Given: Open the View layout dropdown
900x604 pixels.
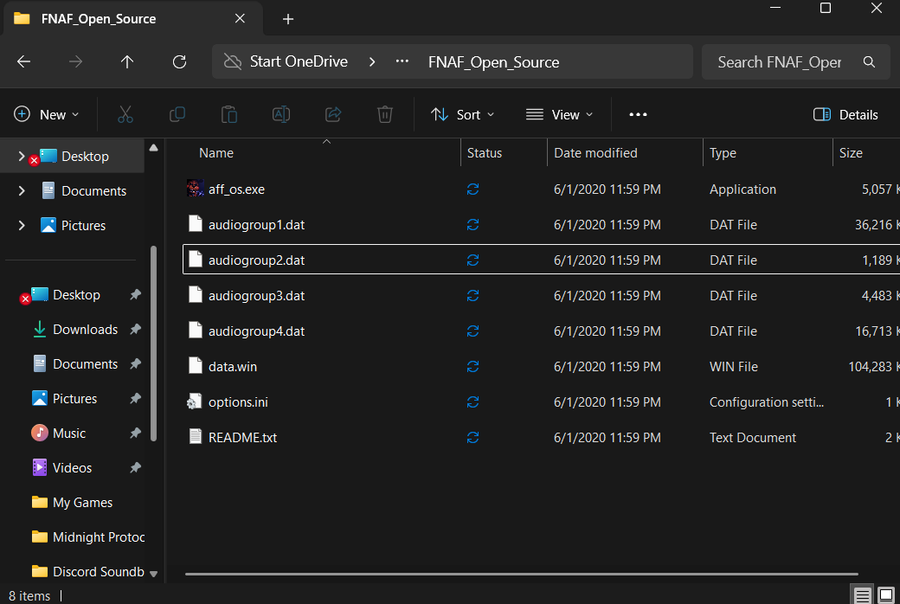Looking at the screenshot, I should point(560,114).
